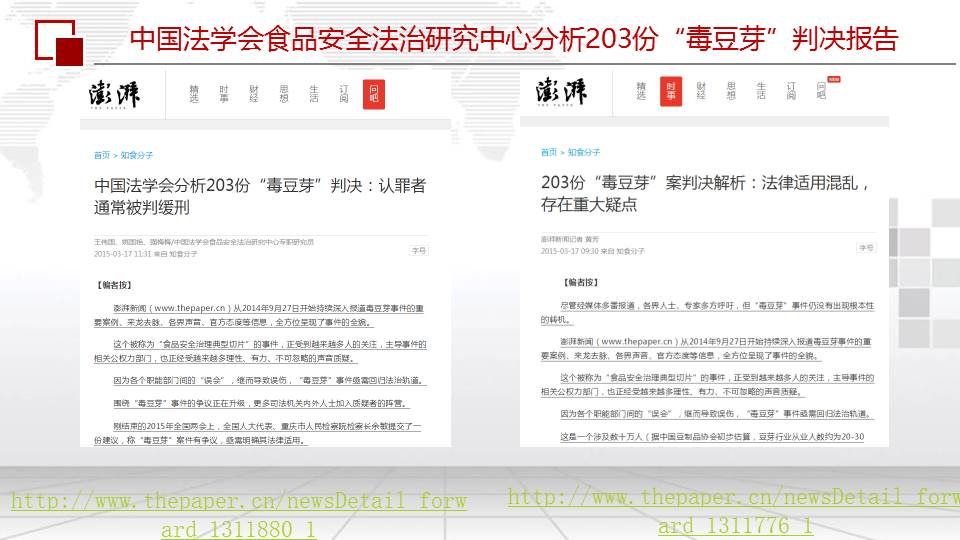
Task: Click 首页 breadcrumb link in left article
Action: 101,155
